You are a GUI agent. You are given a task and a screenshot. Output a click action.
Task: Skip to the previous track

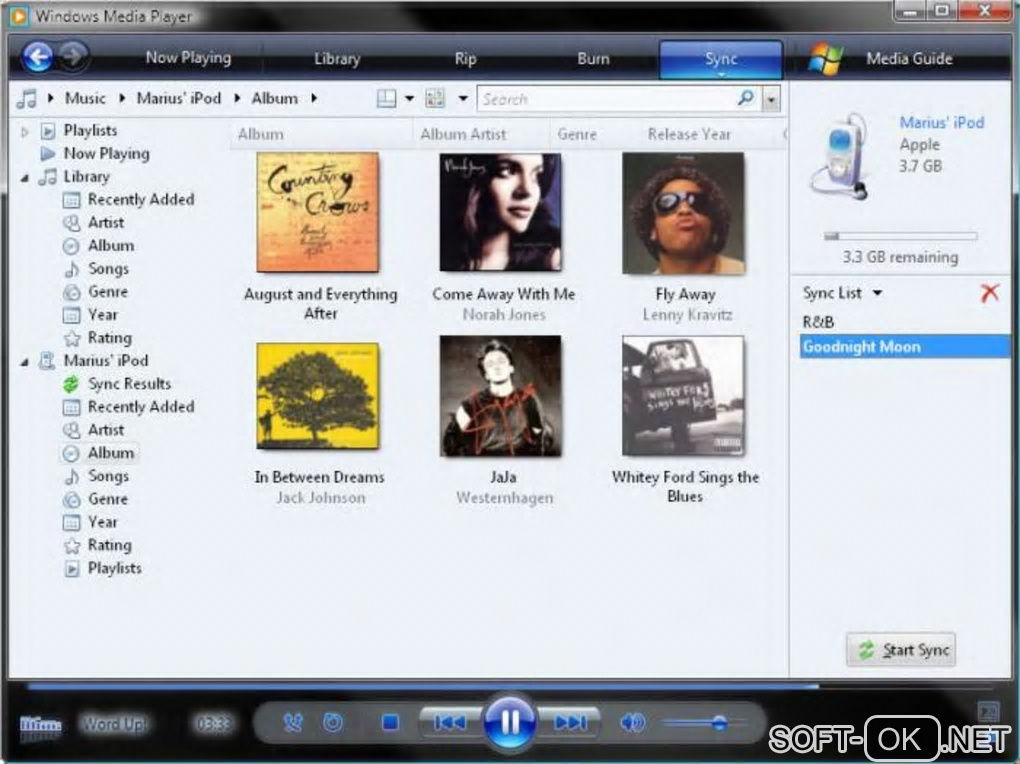[x=450, y=722]
